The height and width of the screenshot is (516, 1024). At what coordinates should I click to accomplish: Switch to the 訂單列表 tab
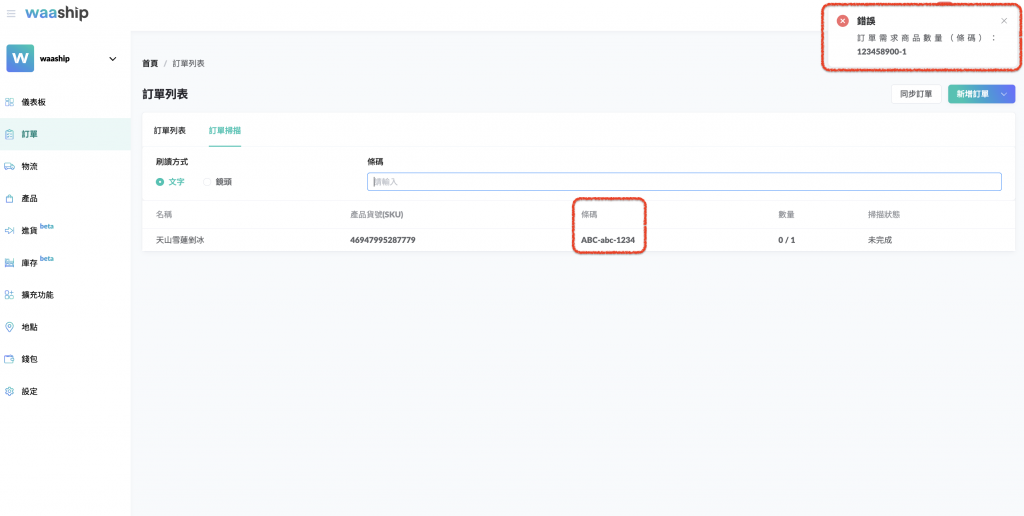[169, 131]
